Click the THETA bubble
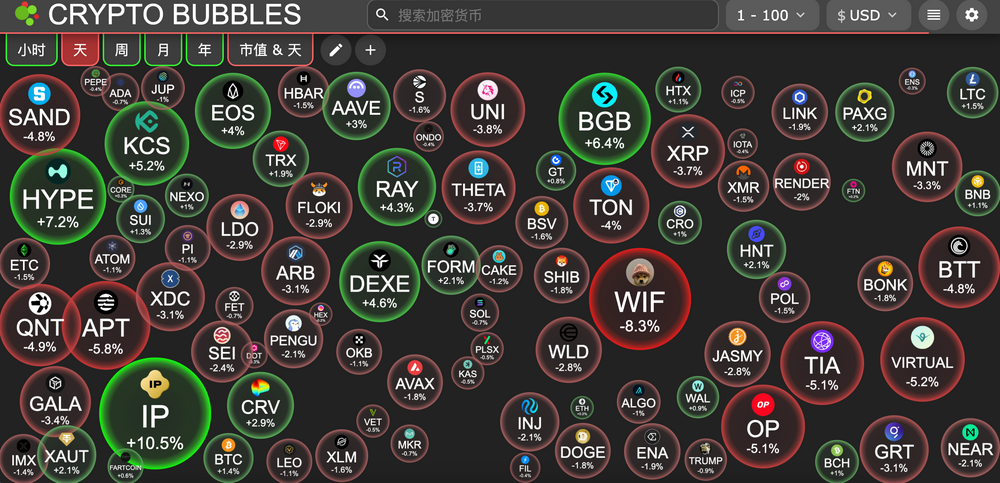Screen dimensions: 1000x483 (478, 188)
